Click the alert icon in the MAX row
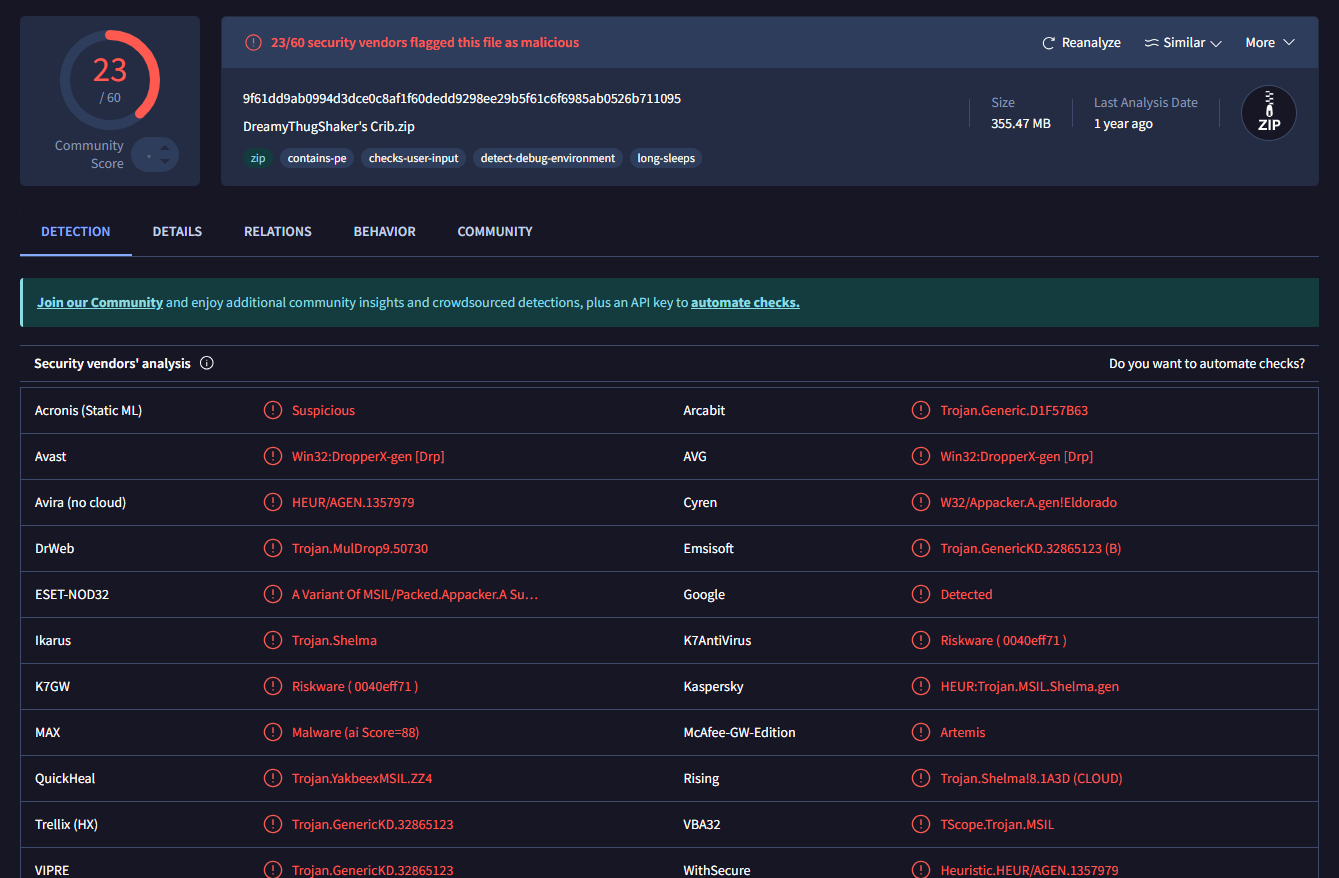The height and width of the screenshot is (878, 1339). click(272, 732)
